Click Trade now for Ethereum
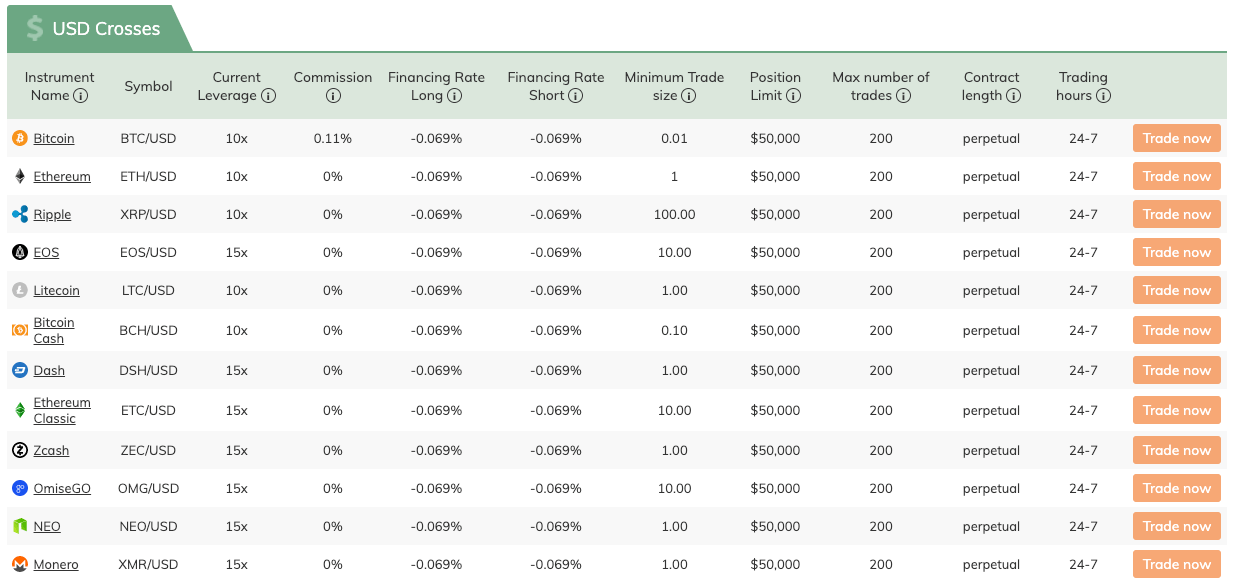 1177,176
